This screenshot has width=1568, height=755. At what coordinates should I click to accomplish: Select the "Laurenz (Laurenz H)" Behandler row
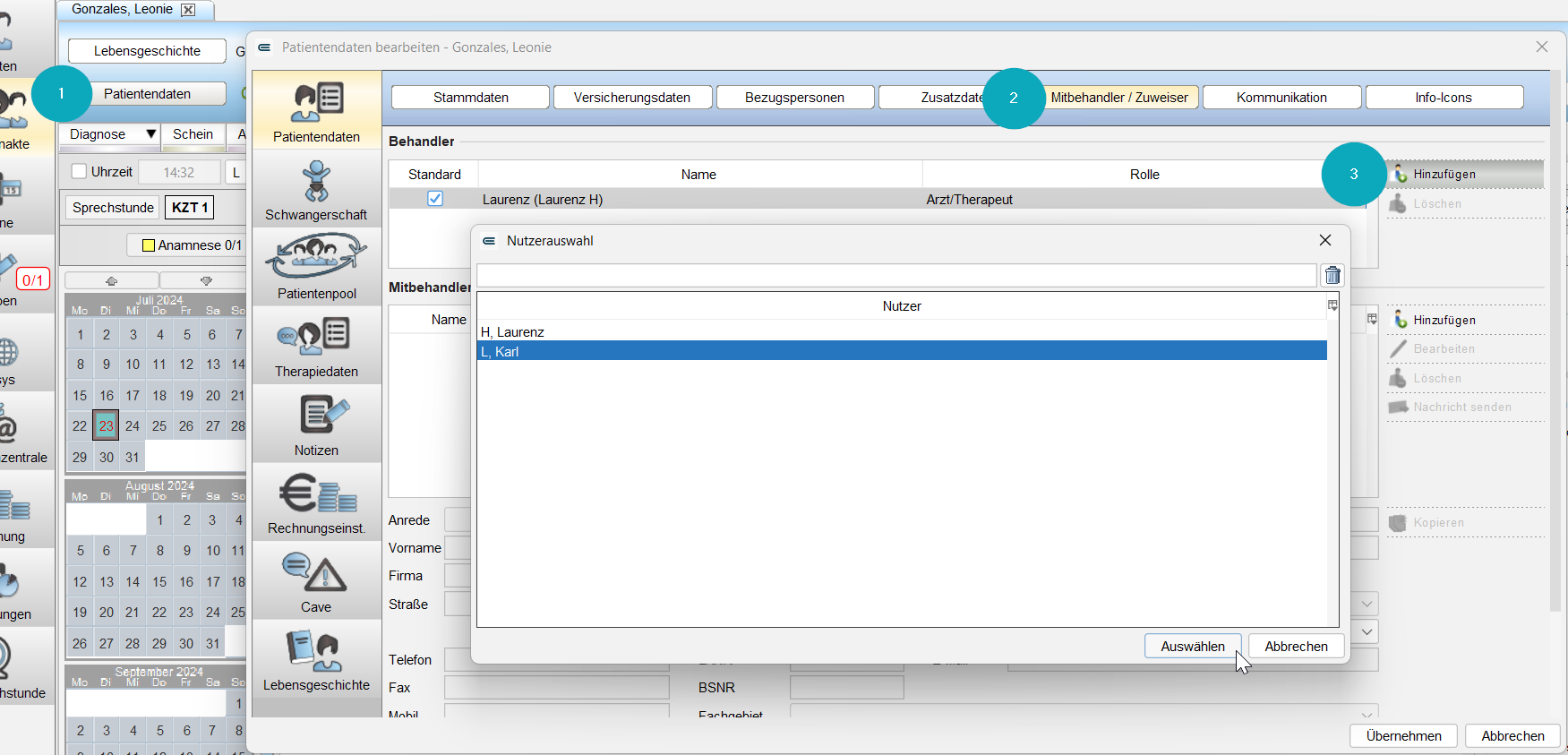[878, 200]
